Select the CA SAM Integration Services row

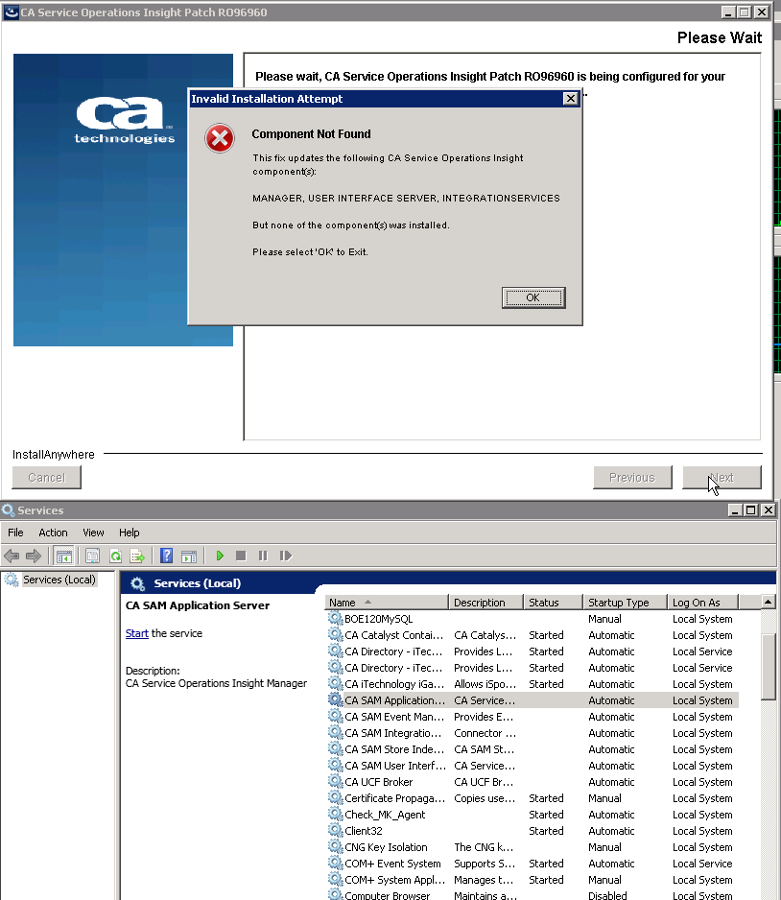pos(532,733)
